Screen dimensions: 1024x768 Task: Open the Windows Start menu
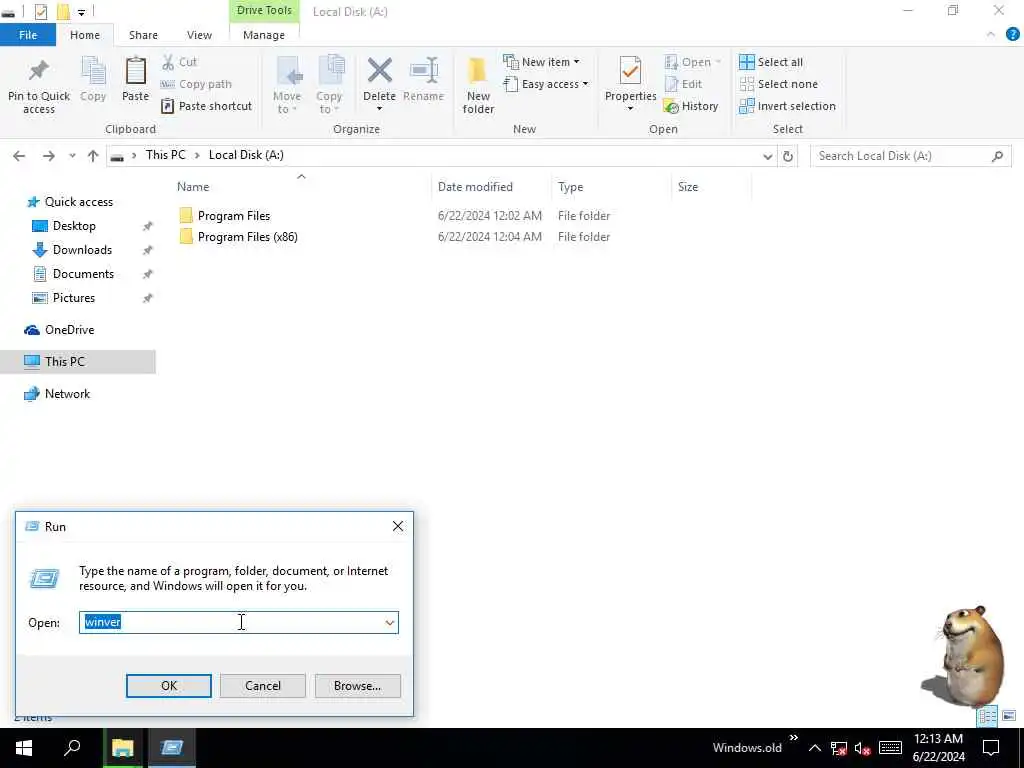tap(24, 748)
